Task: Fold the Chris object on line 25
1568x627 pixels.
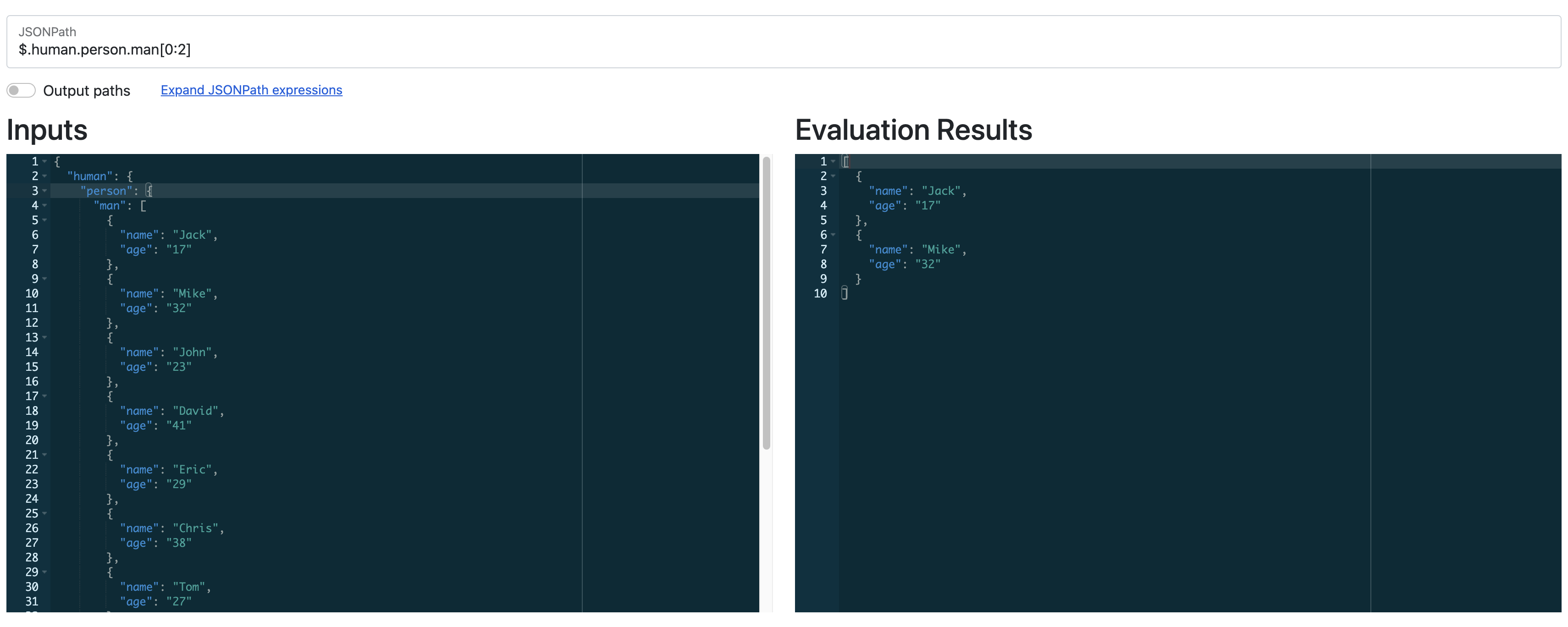Action: [x=45, y=513]
